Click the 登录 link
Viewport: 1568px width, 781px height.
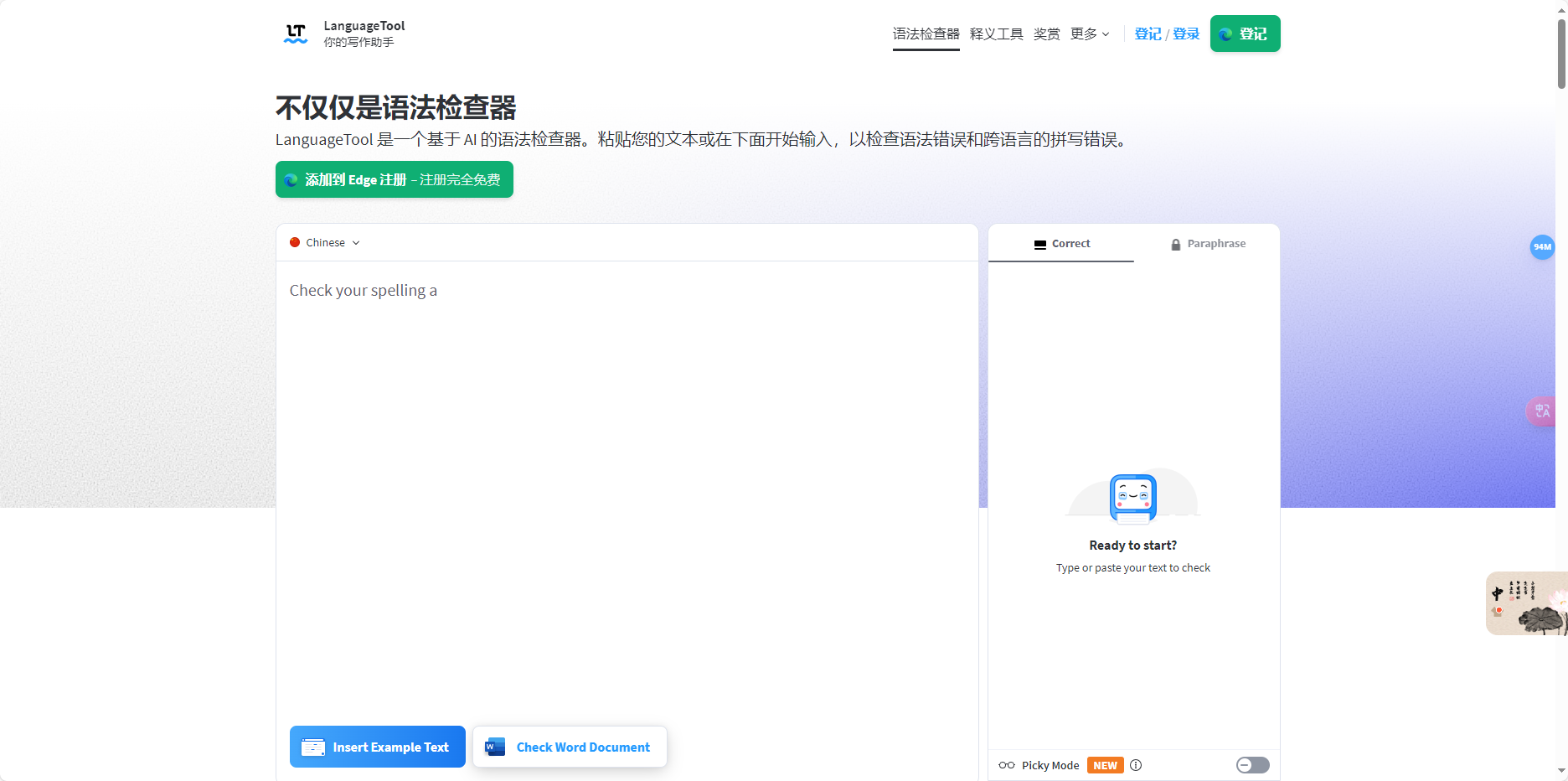point(1186,34)
